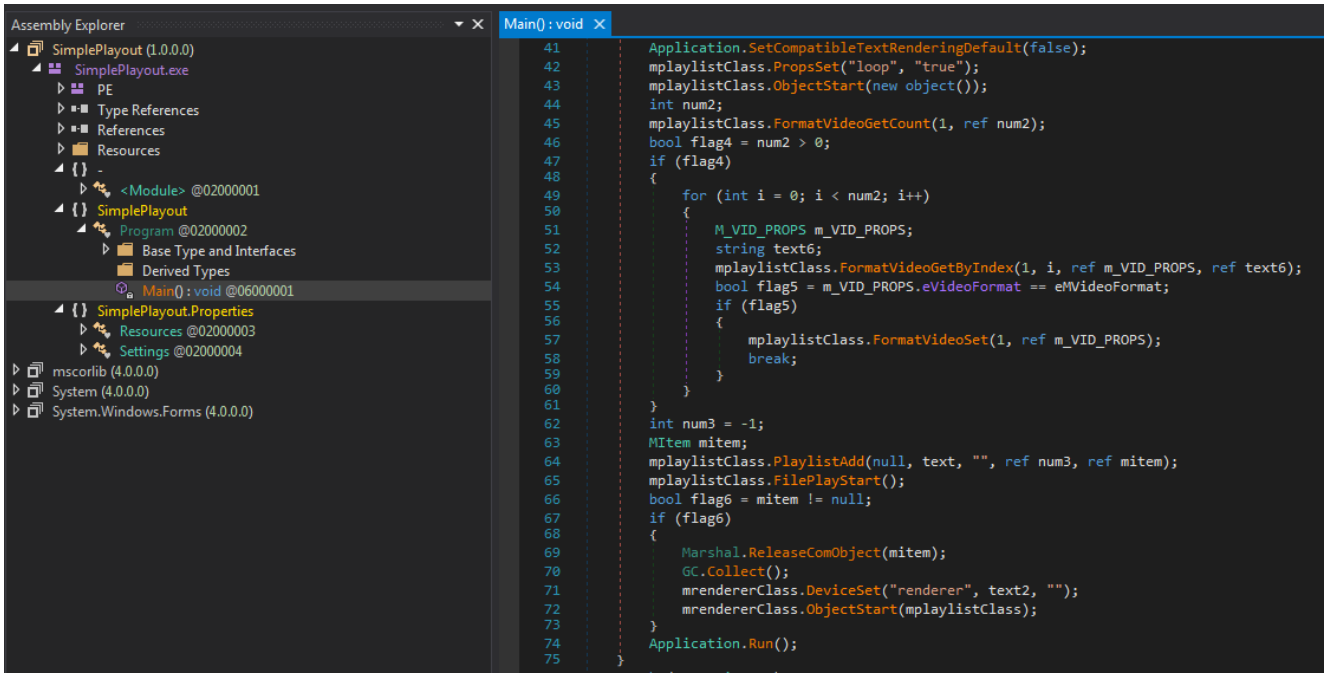
Task: Expand the Type References node
Action: [61, 110]
